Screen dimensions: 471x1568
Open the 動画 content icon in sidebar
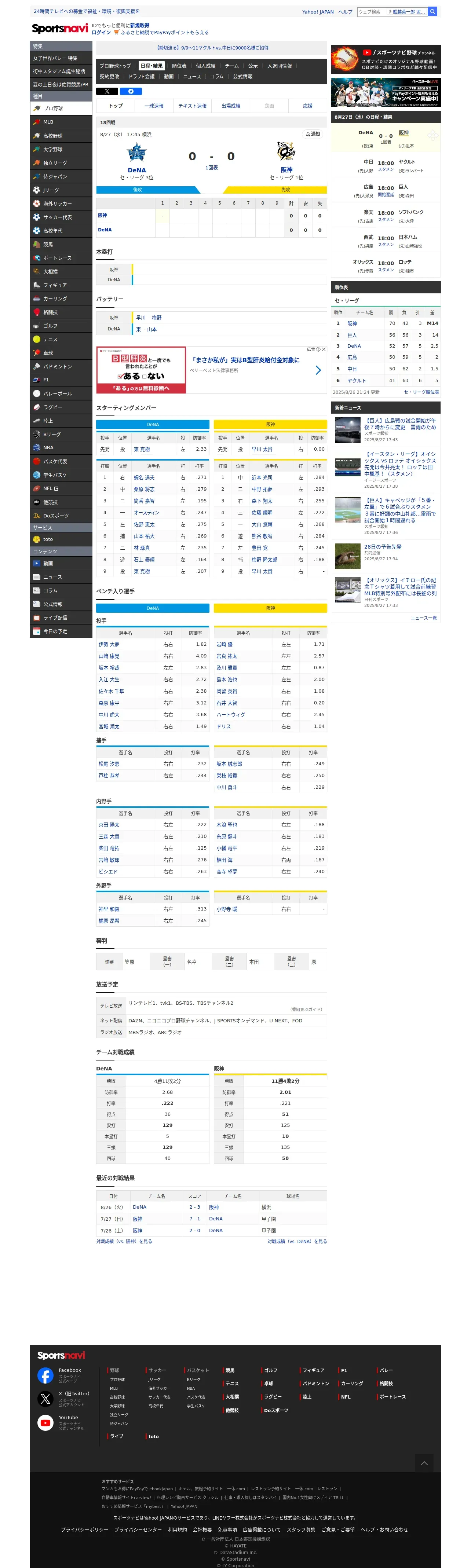[x=37, y=564]
